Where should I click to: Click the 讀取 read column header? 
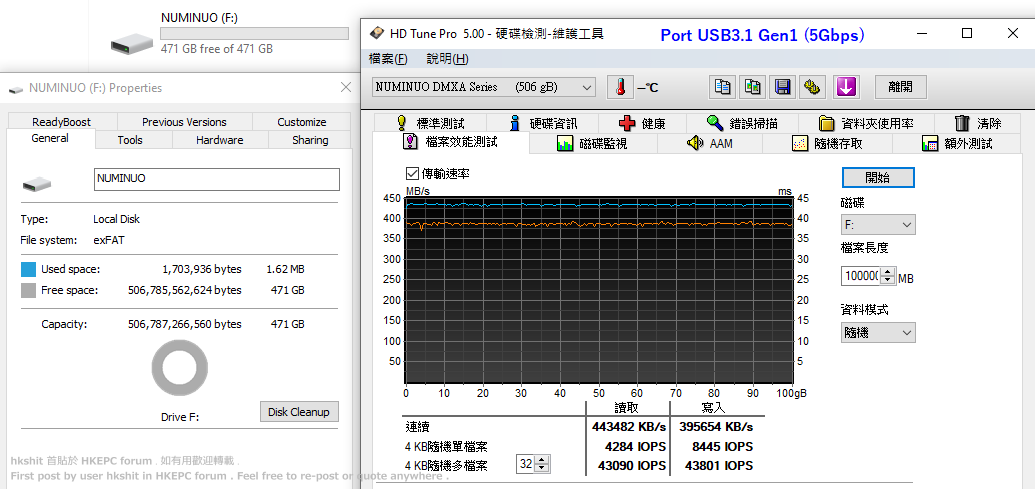(x=626, y=408)
